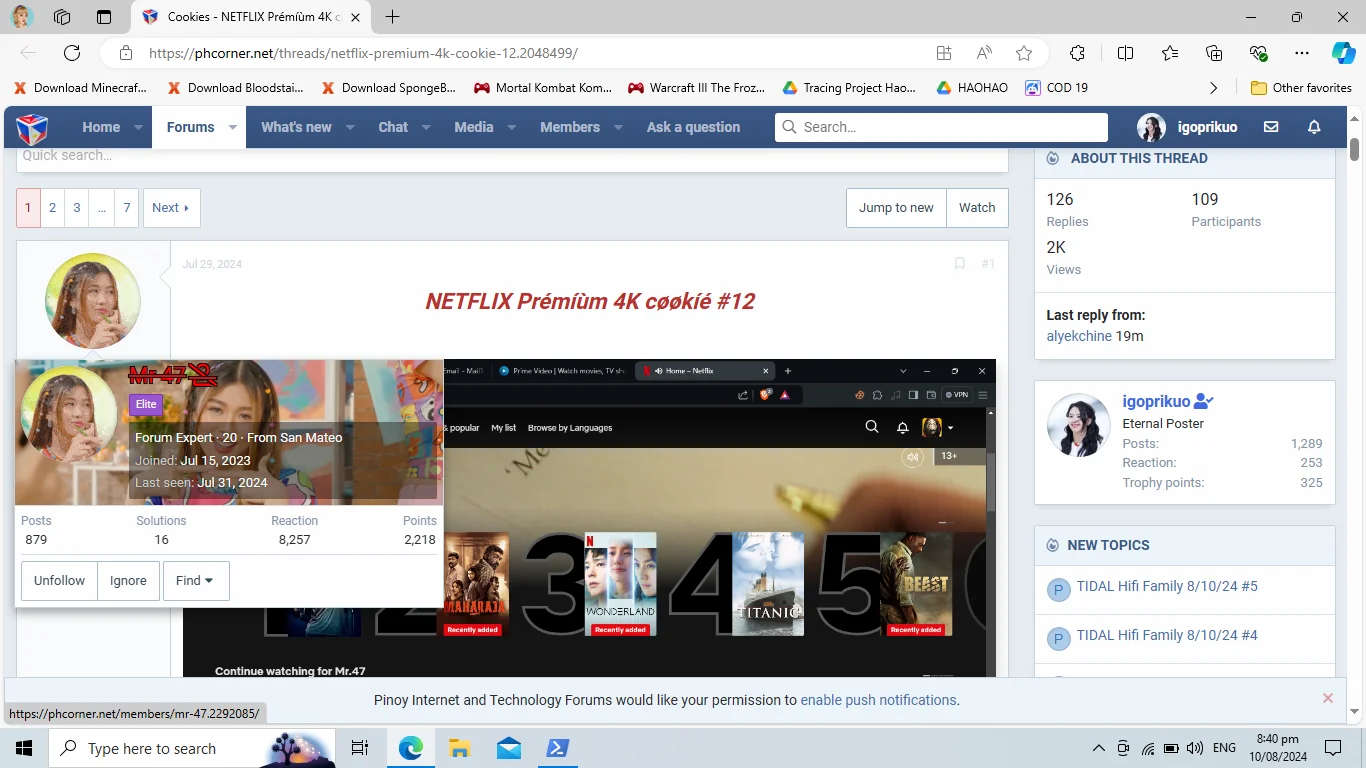Open Ask a question in navbar
This screenshot has width=1366, height=768.
click(693, 127)
